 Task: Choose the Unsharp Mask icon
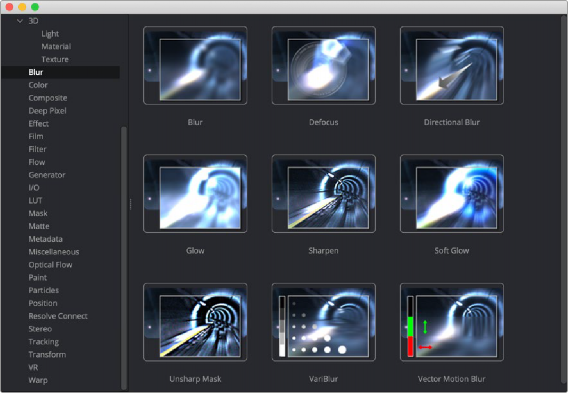(195, 322)
